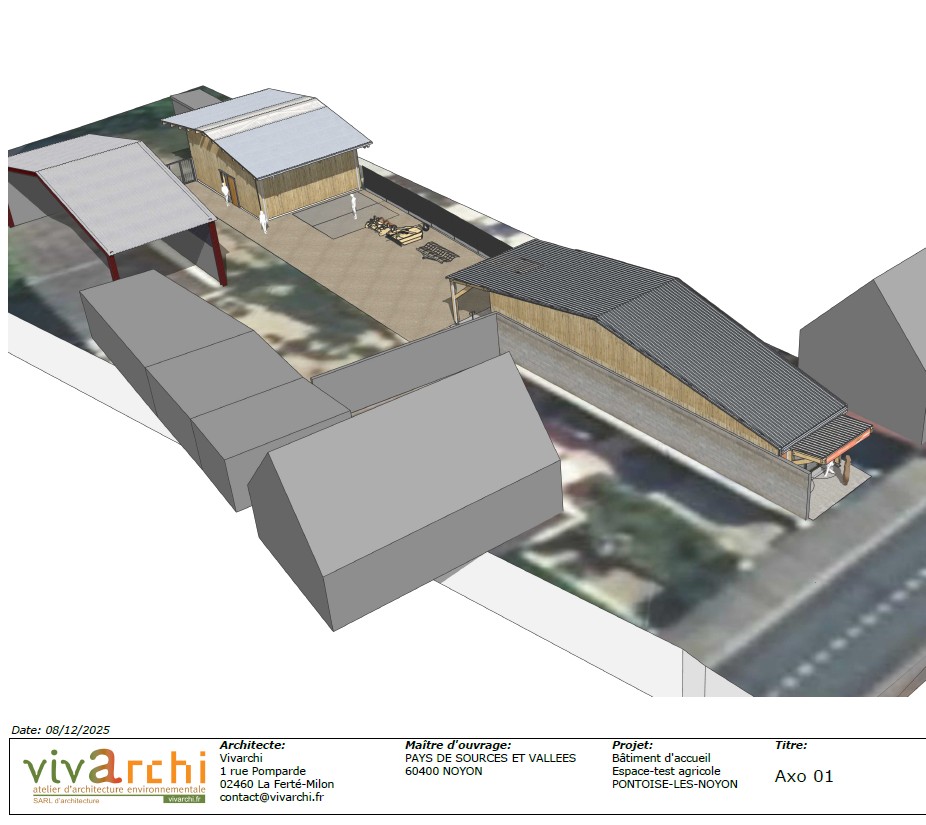
Task: Click the 'Maître d'ouvrage:' heading
Action: click(458, 745)
